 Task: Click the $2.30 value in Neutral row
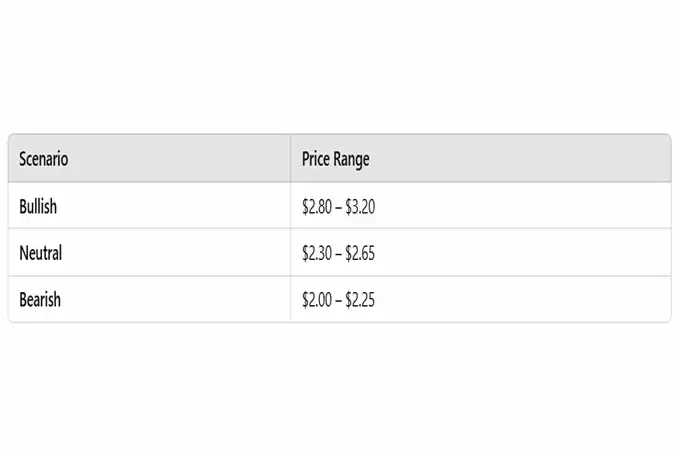316,253
